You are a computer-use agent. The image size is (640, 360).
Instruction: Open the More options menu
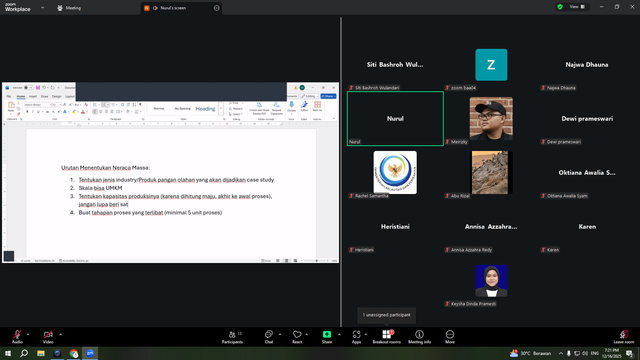450,336
